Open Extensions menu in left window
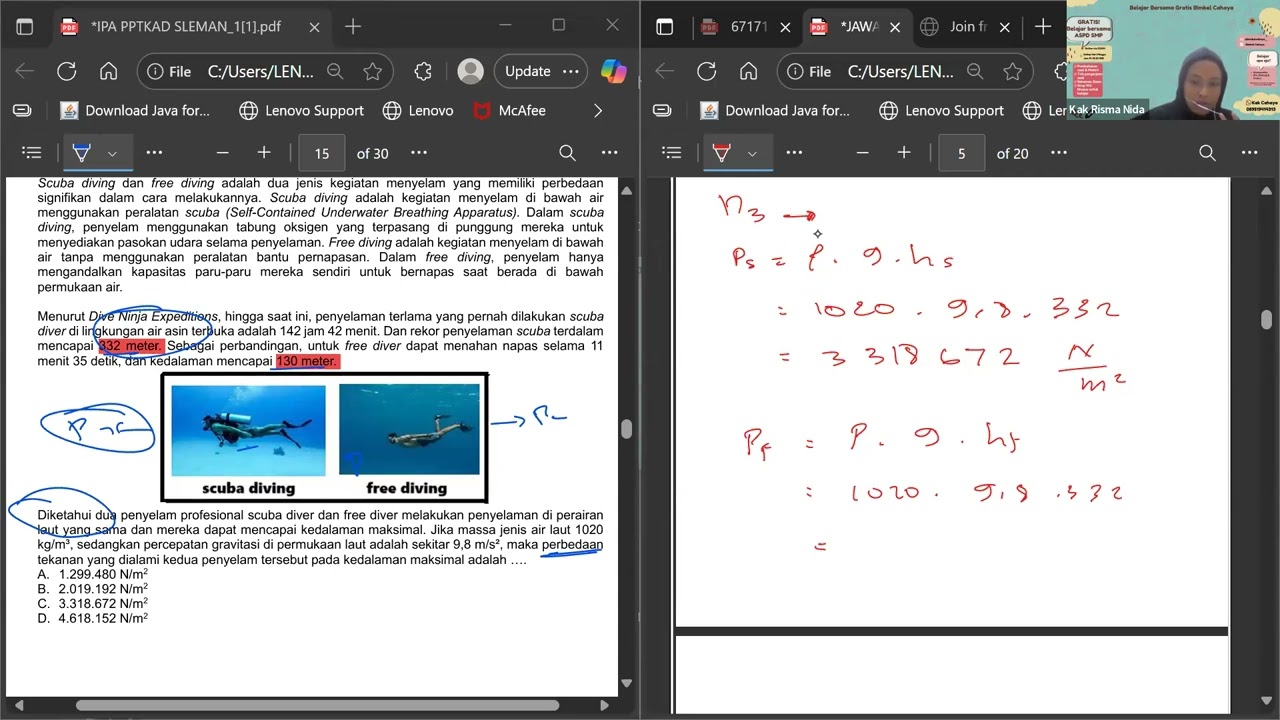This screenshot has width=1280, height=720. 423,71
